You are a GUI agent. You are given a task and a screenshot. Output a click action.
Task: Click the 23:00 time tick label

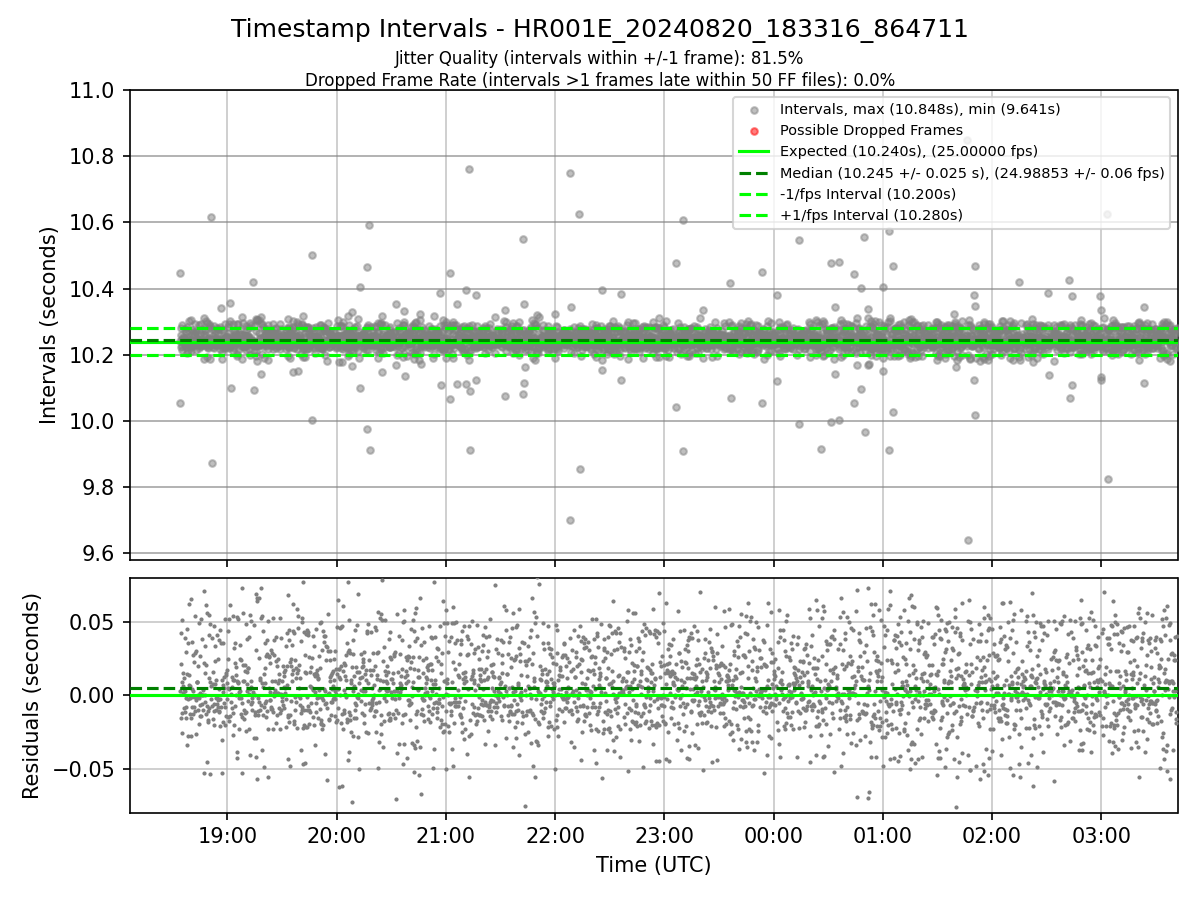664,834
